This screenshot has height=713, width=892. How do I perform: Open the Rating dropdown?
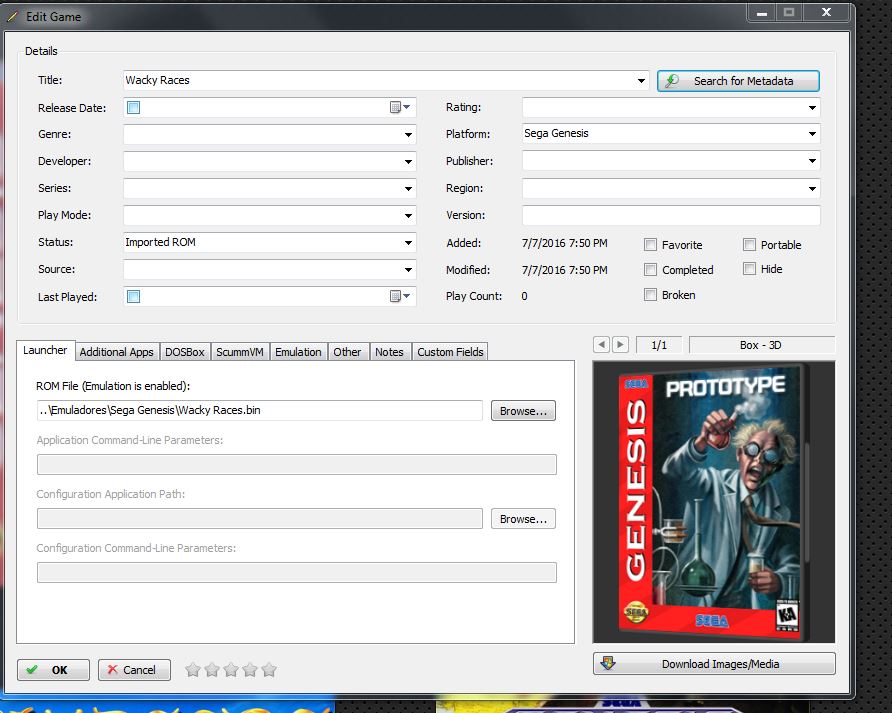click(812, 108)
